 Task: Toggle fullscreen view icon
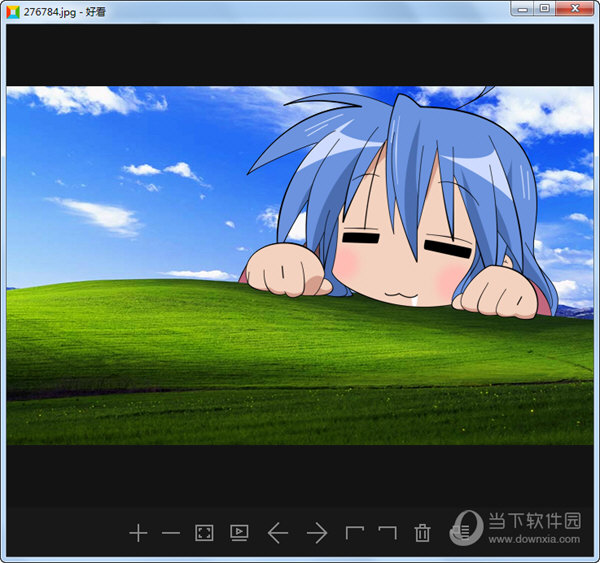204,533
